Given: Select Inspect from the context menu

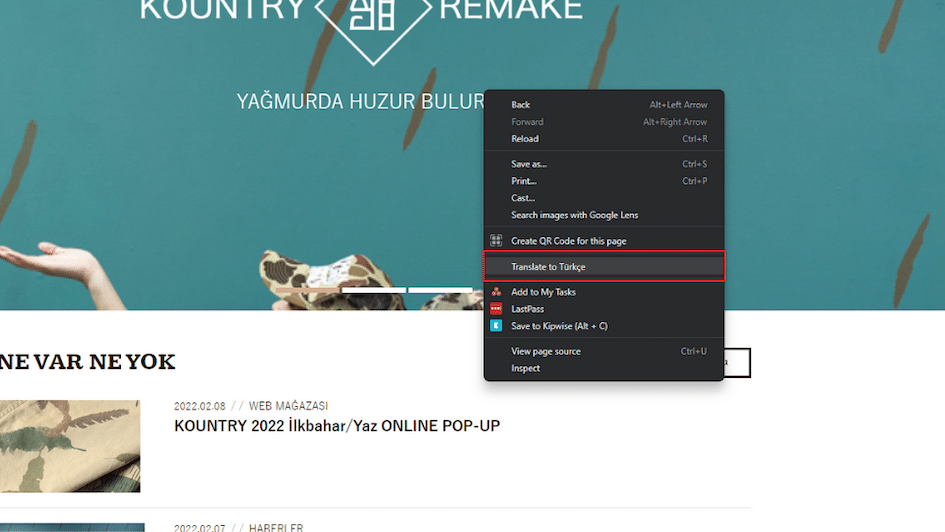Looking at the screenshot, I should pyautogui.click(x=604, y=368).
